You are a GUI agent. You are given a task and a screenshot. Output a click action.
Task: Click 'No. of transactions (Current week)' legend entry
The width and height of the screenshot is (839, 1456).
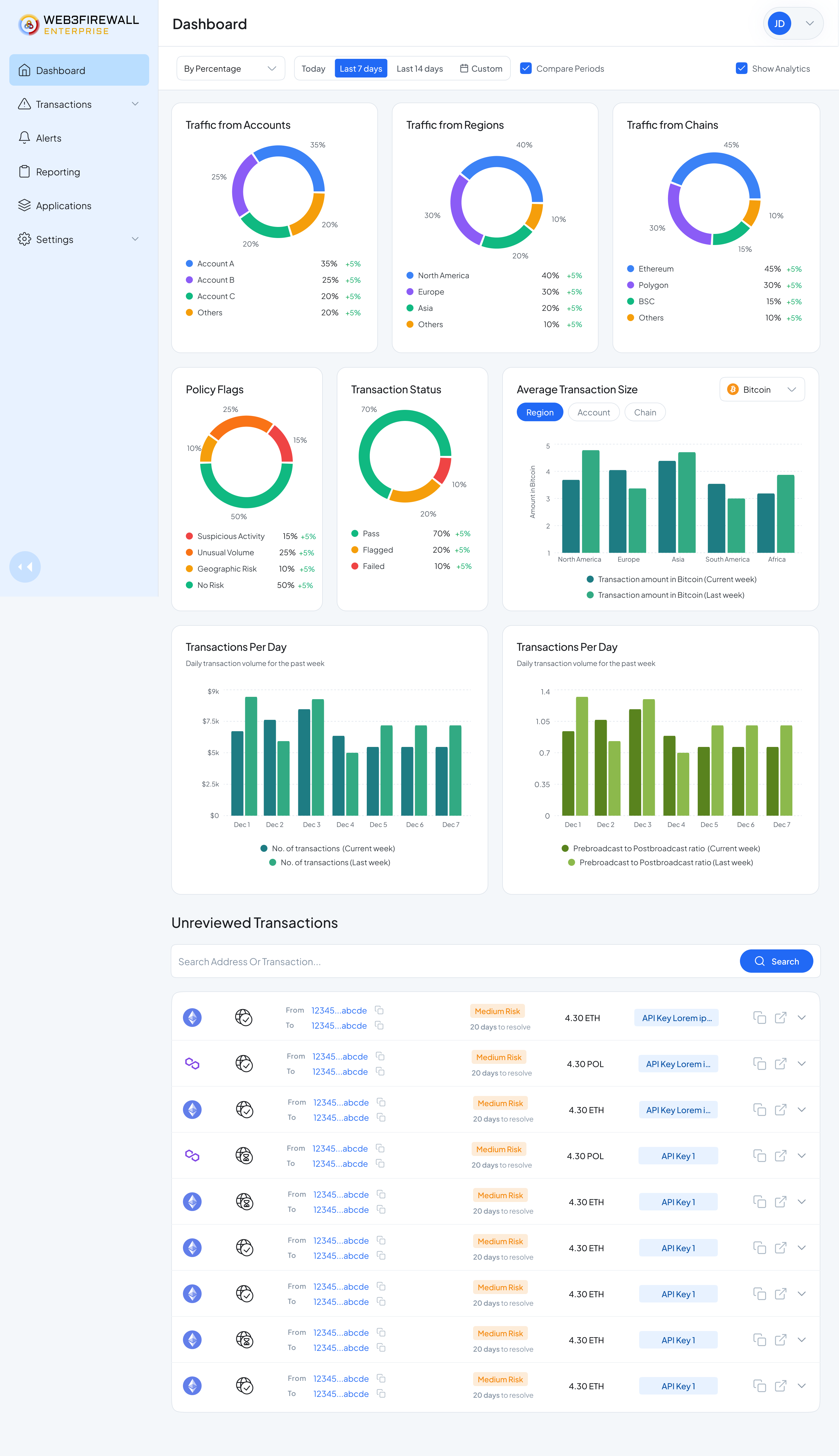pos(327,848)
